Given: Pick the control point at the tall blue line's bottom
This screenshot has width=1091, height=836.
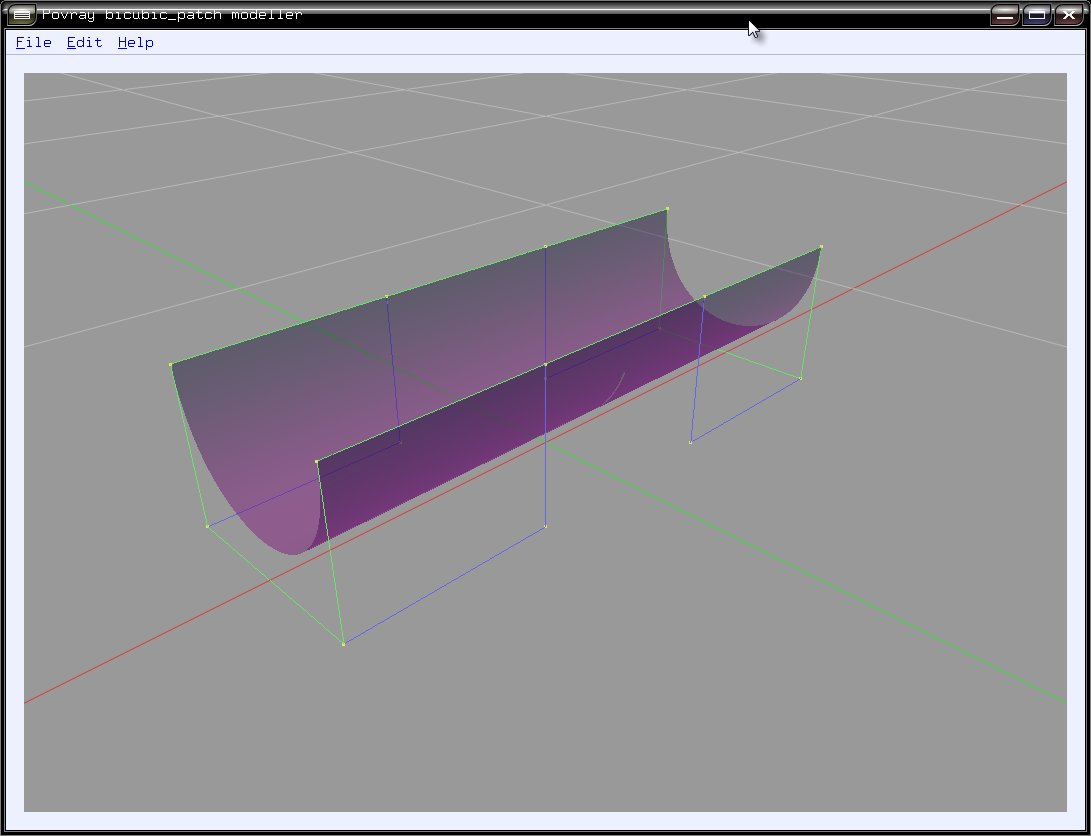Looking at the screenshot, I should click(545, 526).
